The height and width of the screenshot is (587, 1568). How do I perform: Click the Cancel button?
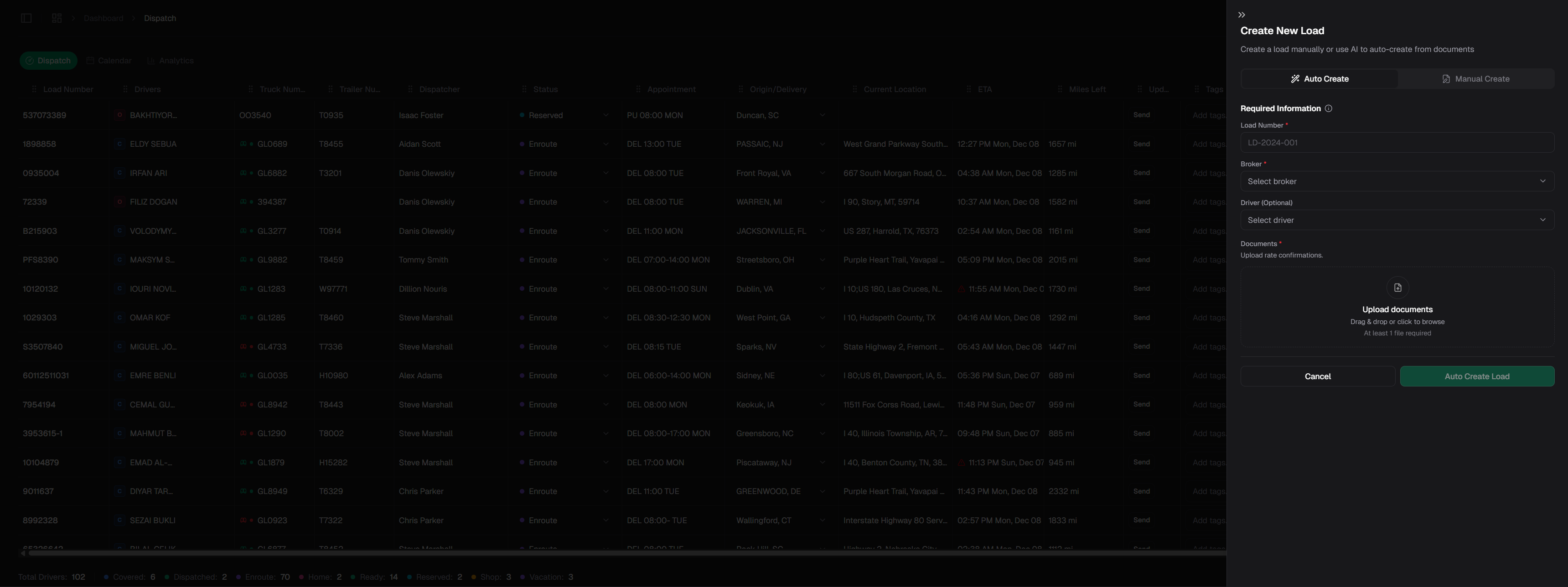coord(1317,376)
